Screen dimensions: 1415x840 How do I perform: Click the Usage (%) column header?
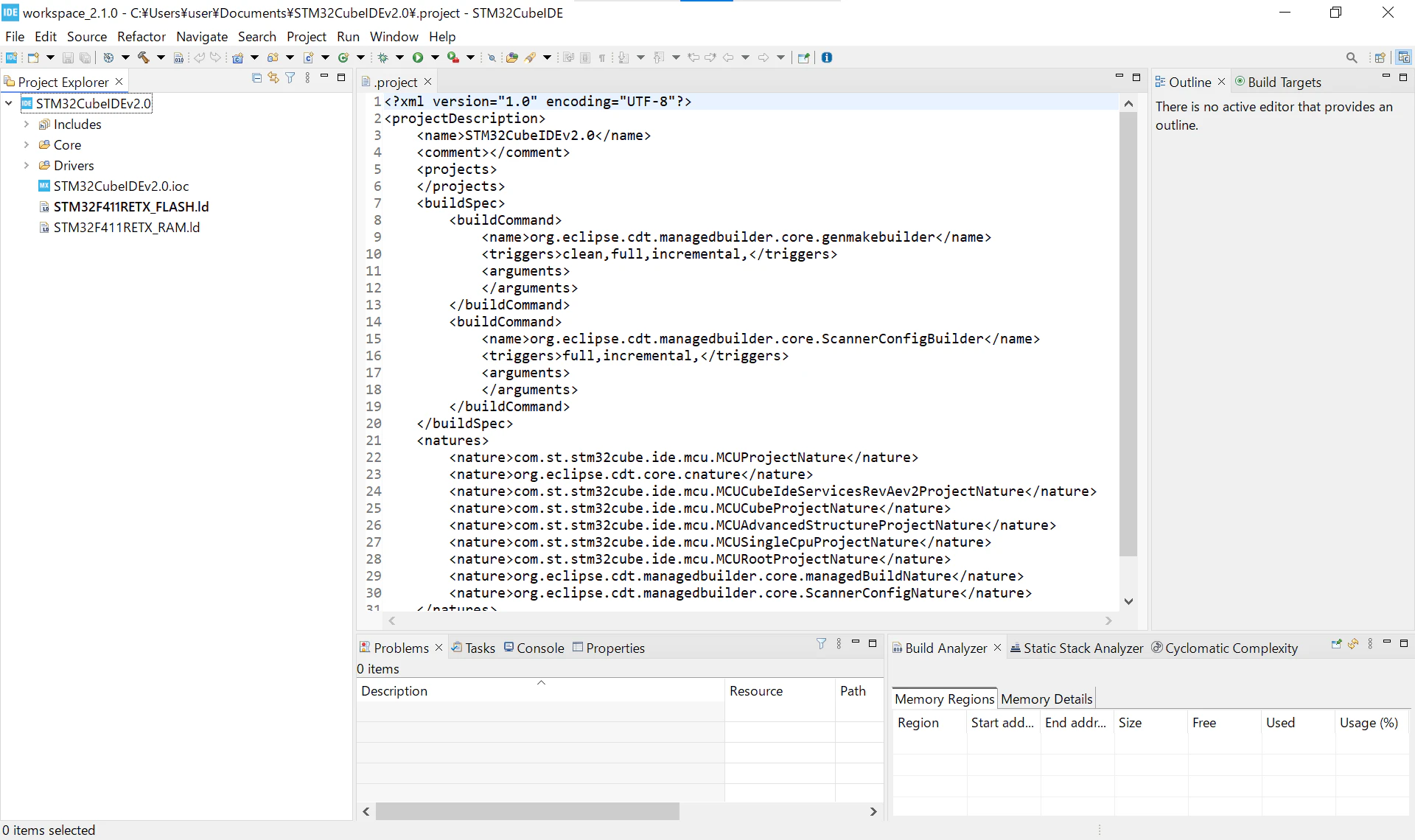tap(1372, 723)
